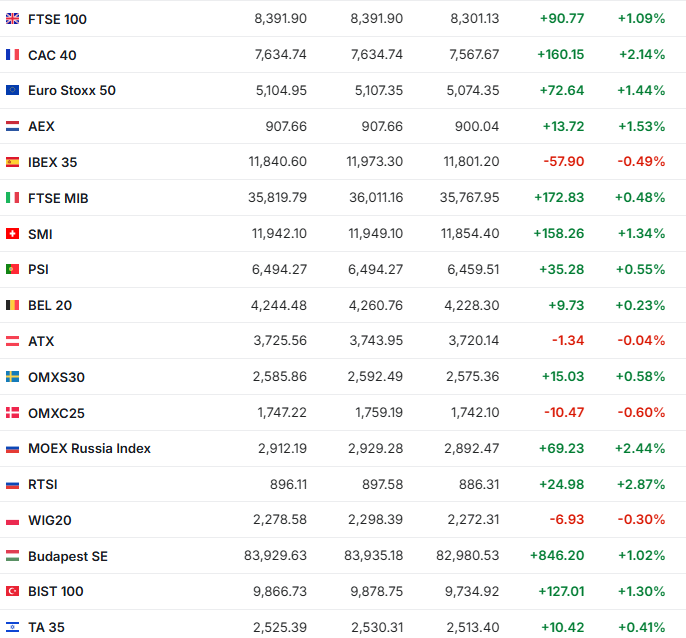
Task: Click the Turkish flag icon beside BIST 100
Action: 12,592
